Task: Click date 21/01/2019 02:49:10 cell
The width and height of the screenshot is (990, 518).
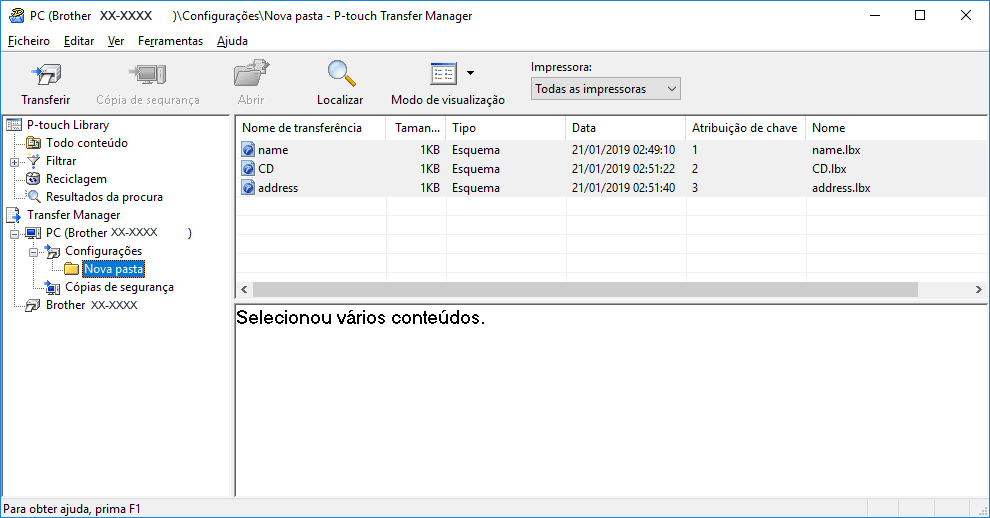Action: [x=623, y=150]
